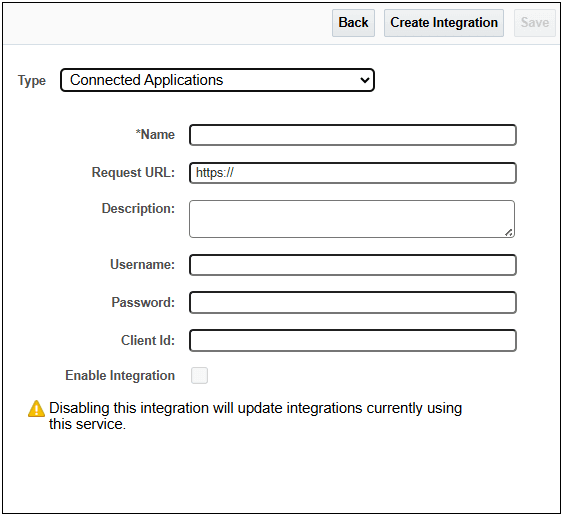Image resolution: width=563 pixels, height=516 pixels.
Task: Click the 'Disabling this integration' warning message
Action: (x=255, y=416)
